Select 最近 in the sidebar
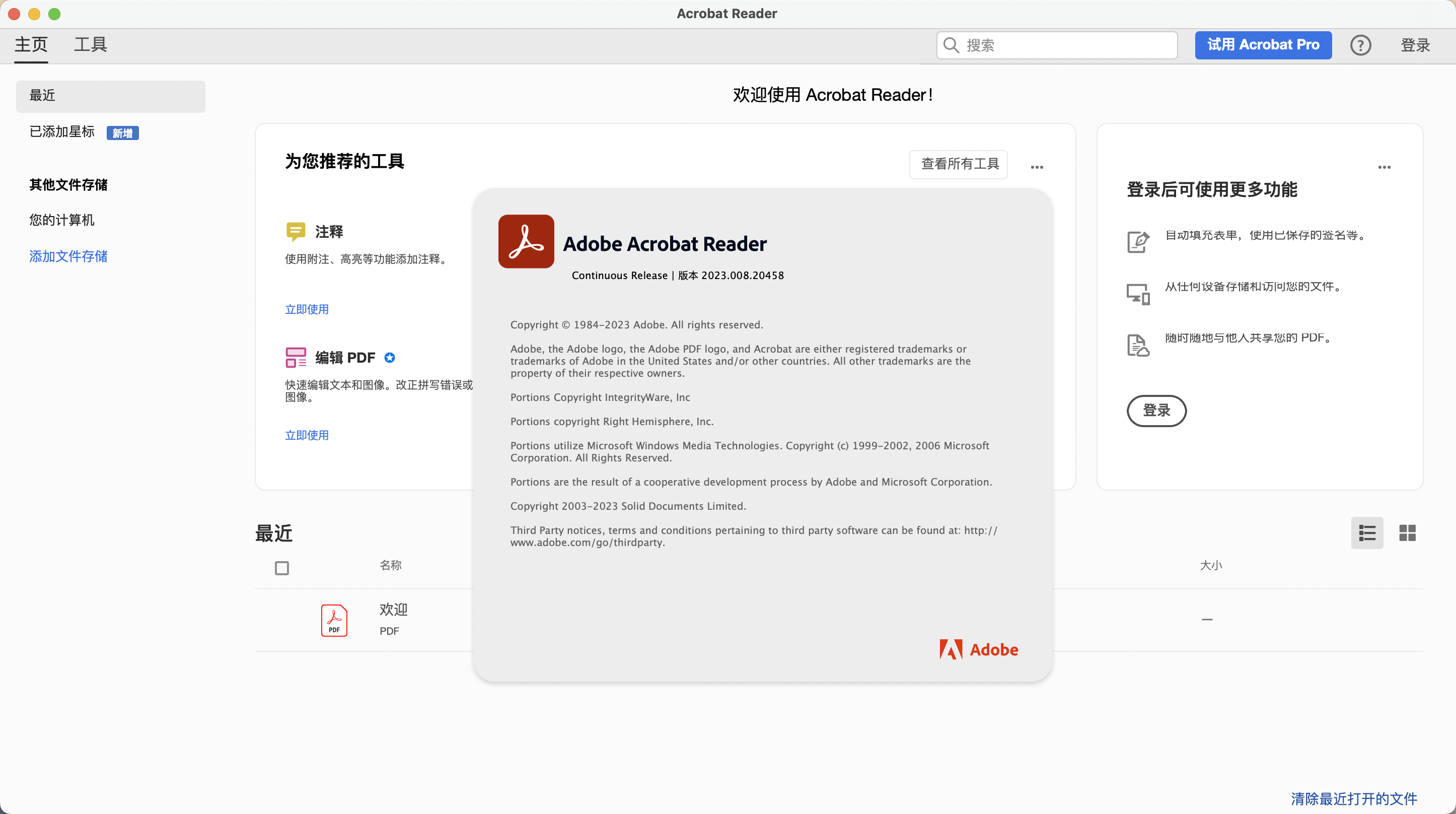1456x814 pixels. point(110,96)
